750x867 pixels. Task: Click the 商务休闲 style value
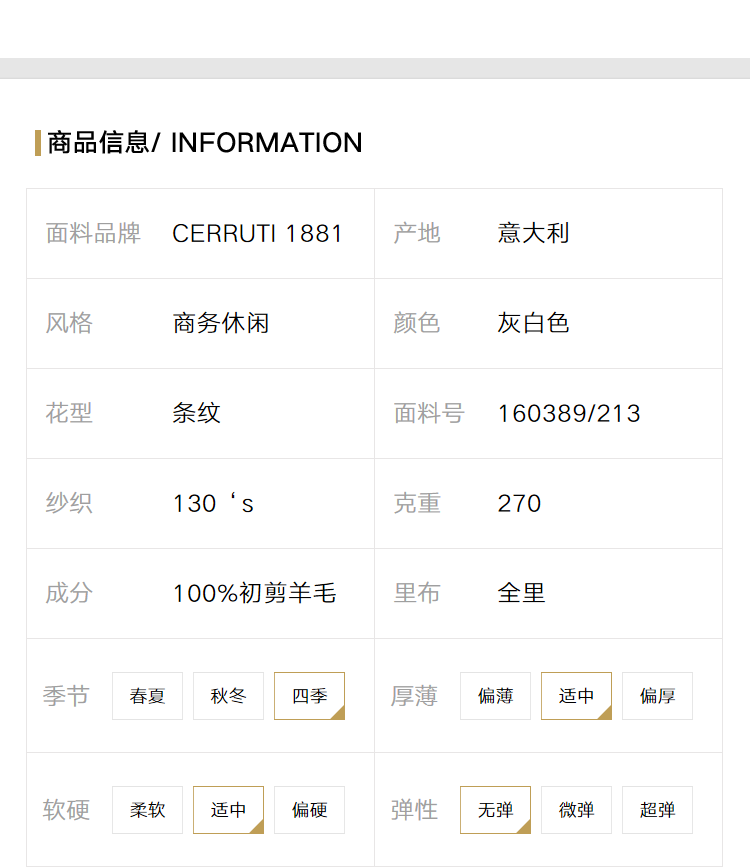coord(221,323)
